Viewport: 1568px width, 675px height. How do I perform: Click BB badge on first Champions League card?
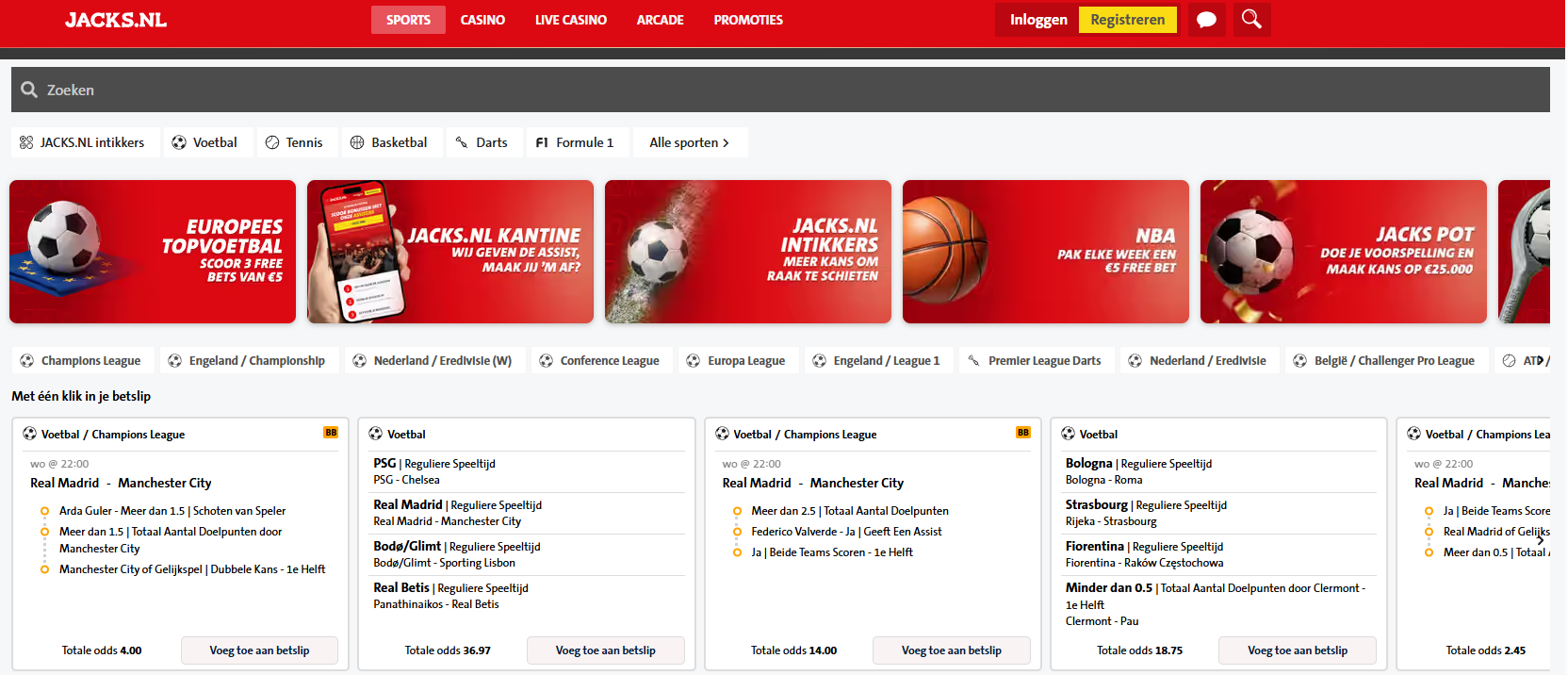(x=331, y=433)
